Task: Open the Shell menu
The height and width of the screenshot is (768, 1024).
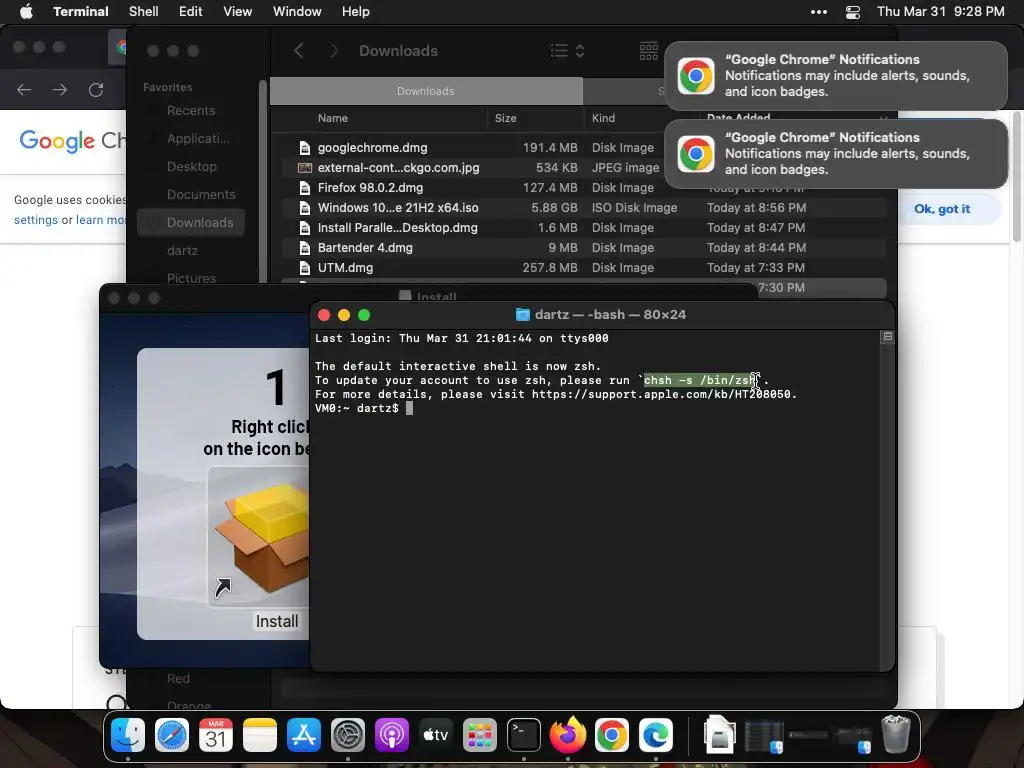Action: (x=143, y=11)
